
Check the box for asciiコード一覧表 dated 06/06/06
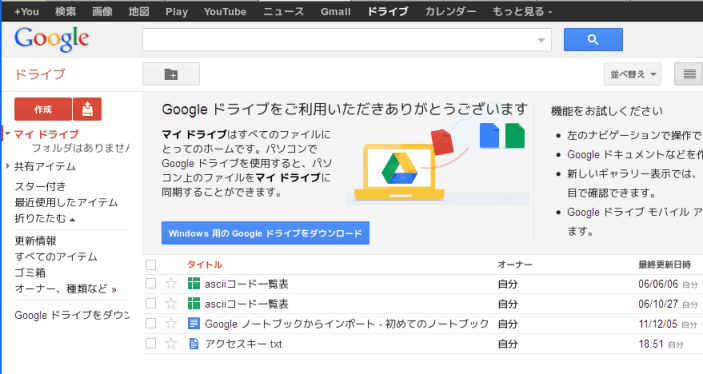[151, 283]
